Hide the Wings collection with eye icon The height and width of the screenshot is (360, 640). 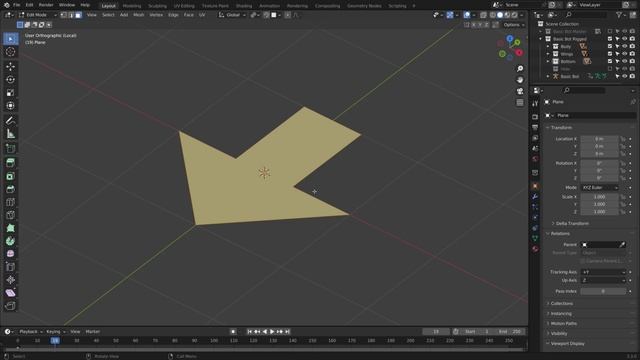[x=624, y=54]
